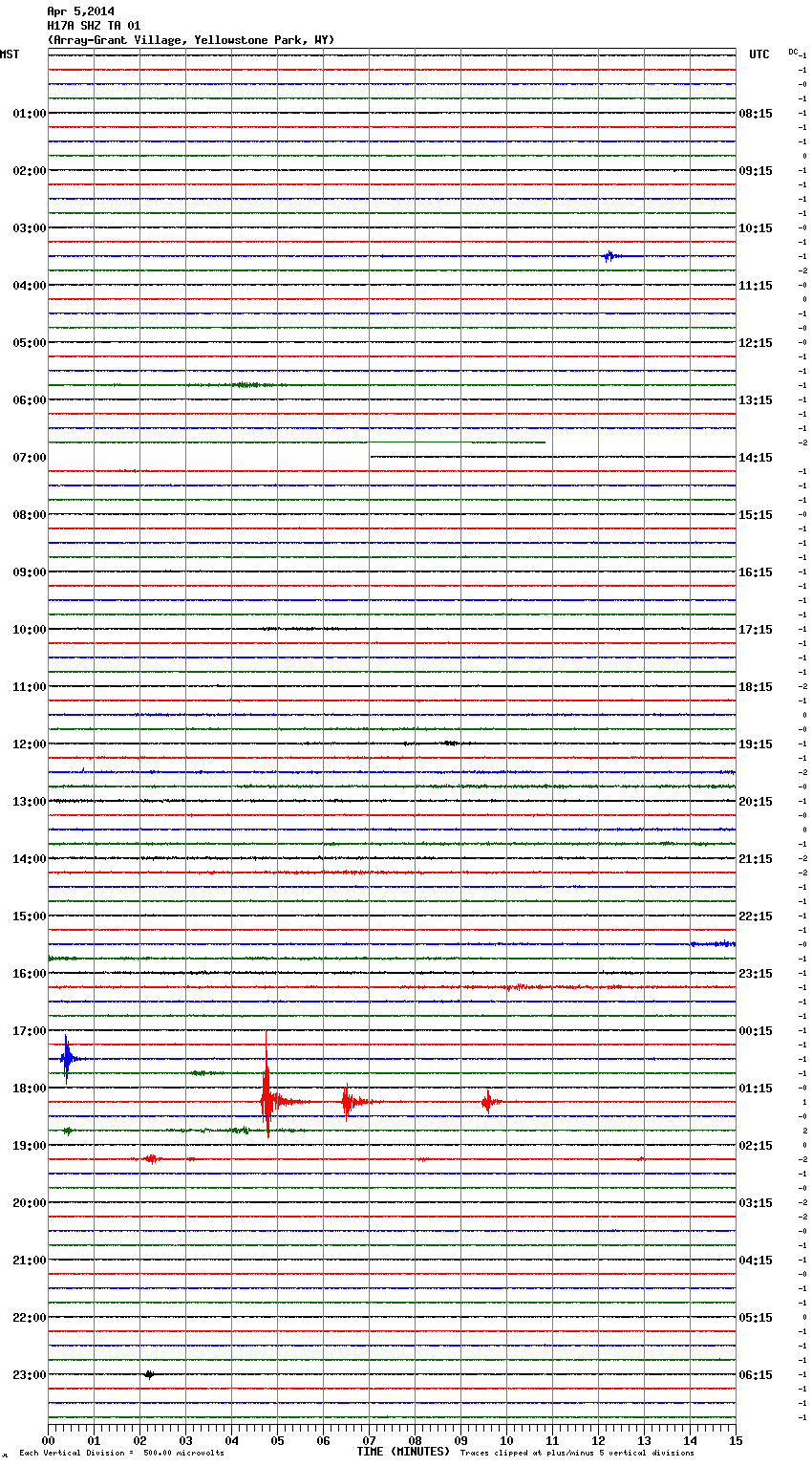
Task: Select the 18:00 MST time label
Action: pyautogui.click(x=29, y=1089)
